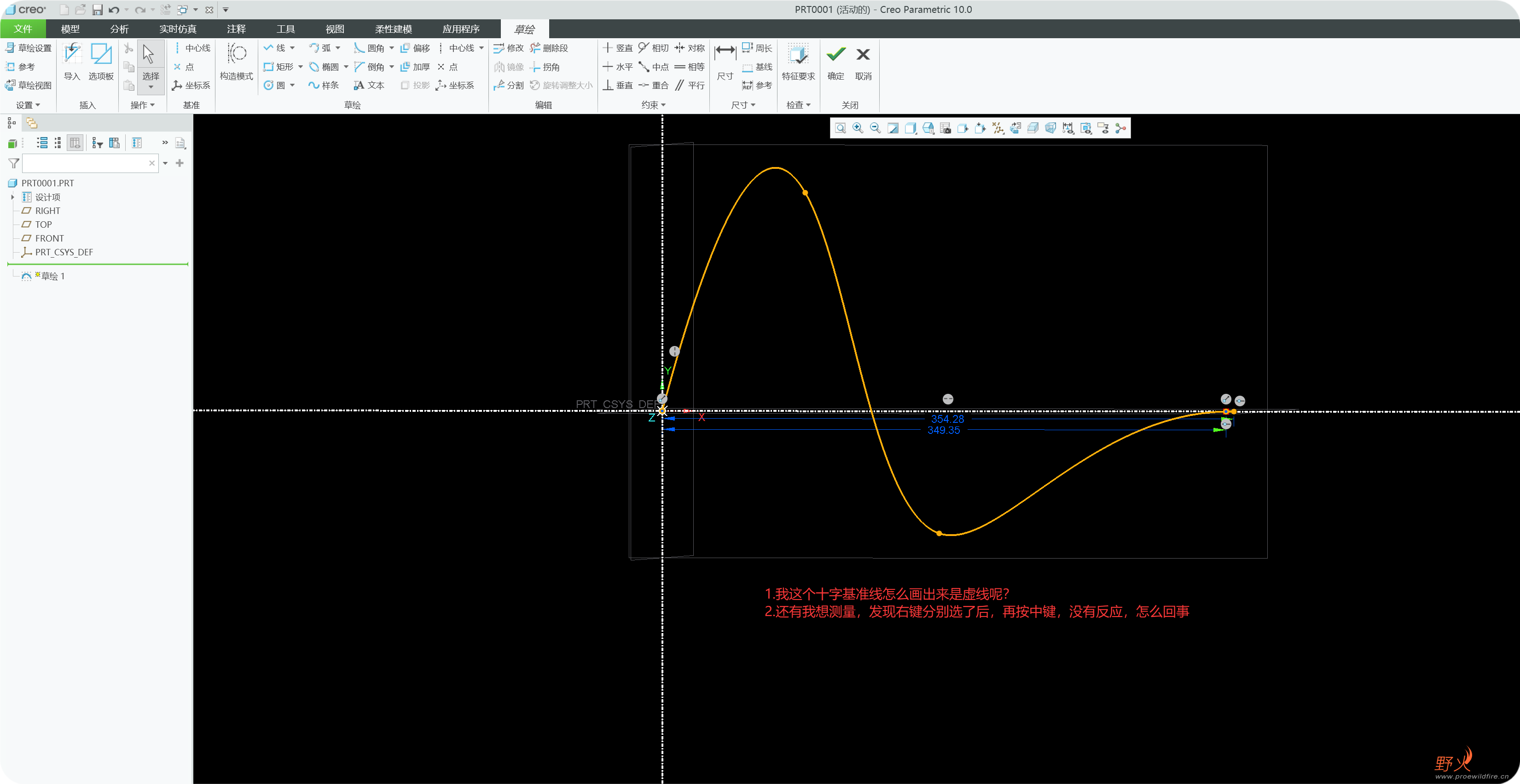Select 草绘 1 in the model tree
Screen dimensions: 1520x784
coord(52,276)
